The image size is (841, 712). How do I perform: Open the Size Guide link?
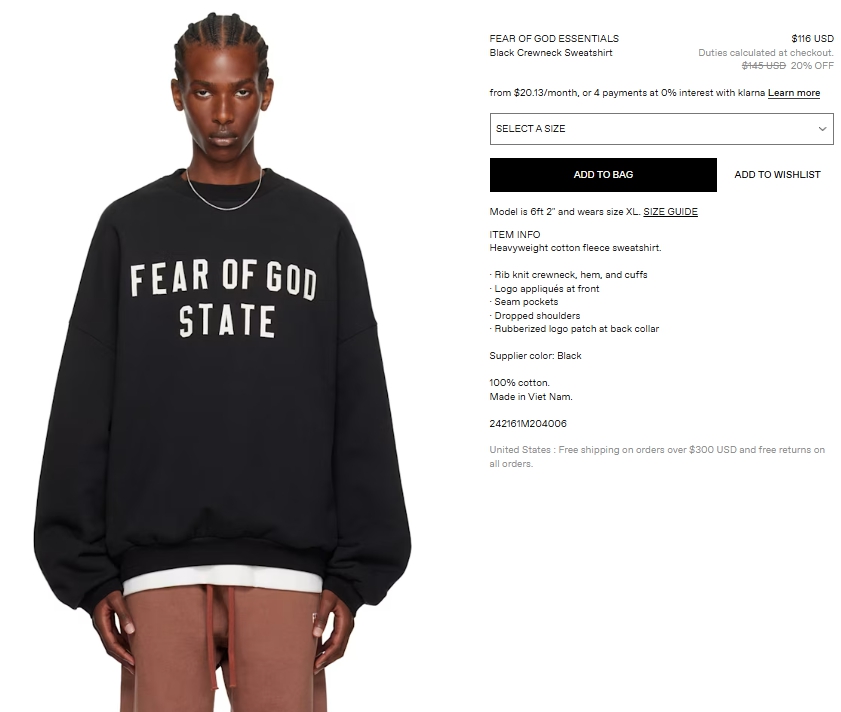point(670,212)
